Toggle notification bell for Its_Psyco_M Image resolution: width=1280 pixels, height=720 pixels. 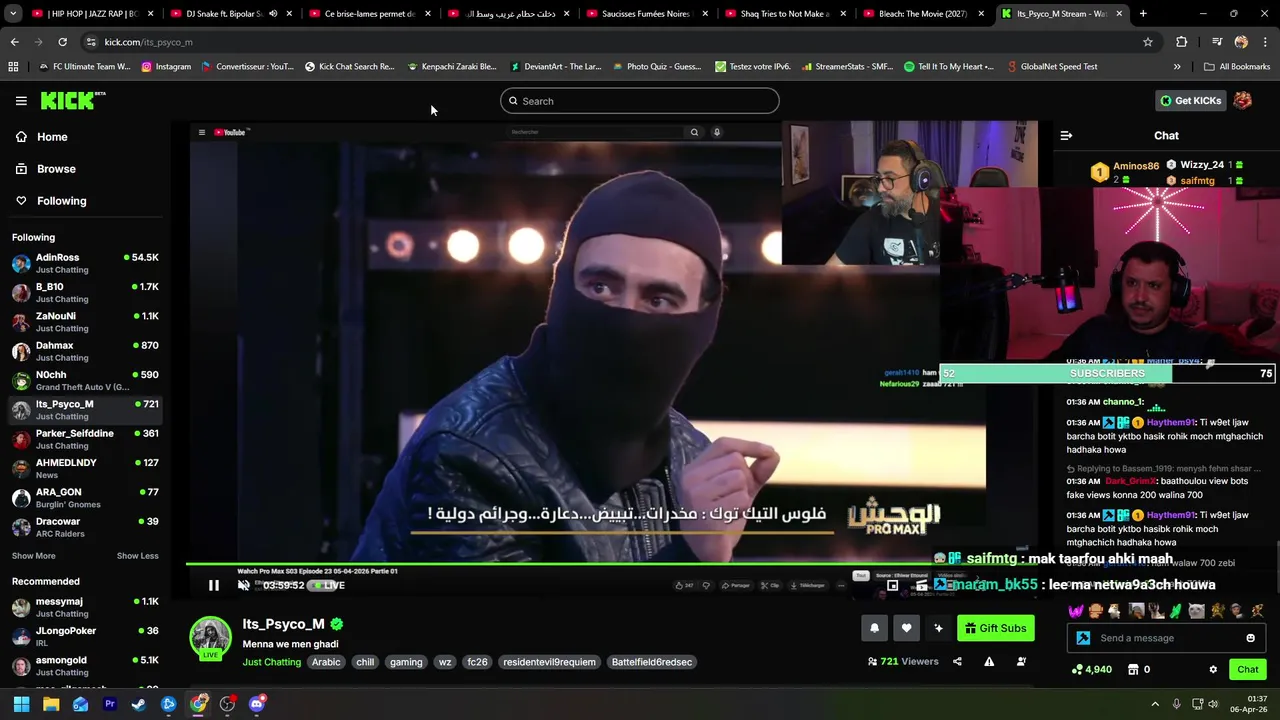coord(874,628)
